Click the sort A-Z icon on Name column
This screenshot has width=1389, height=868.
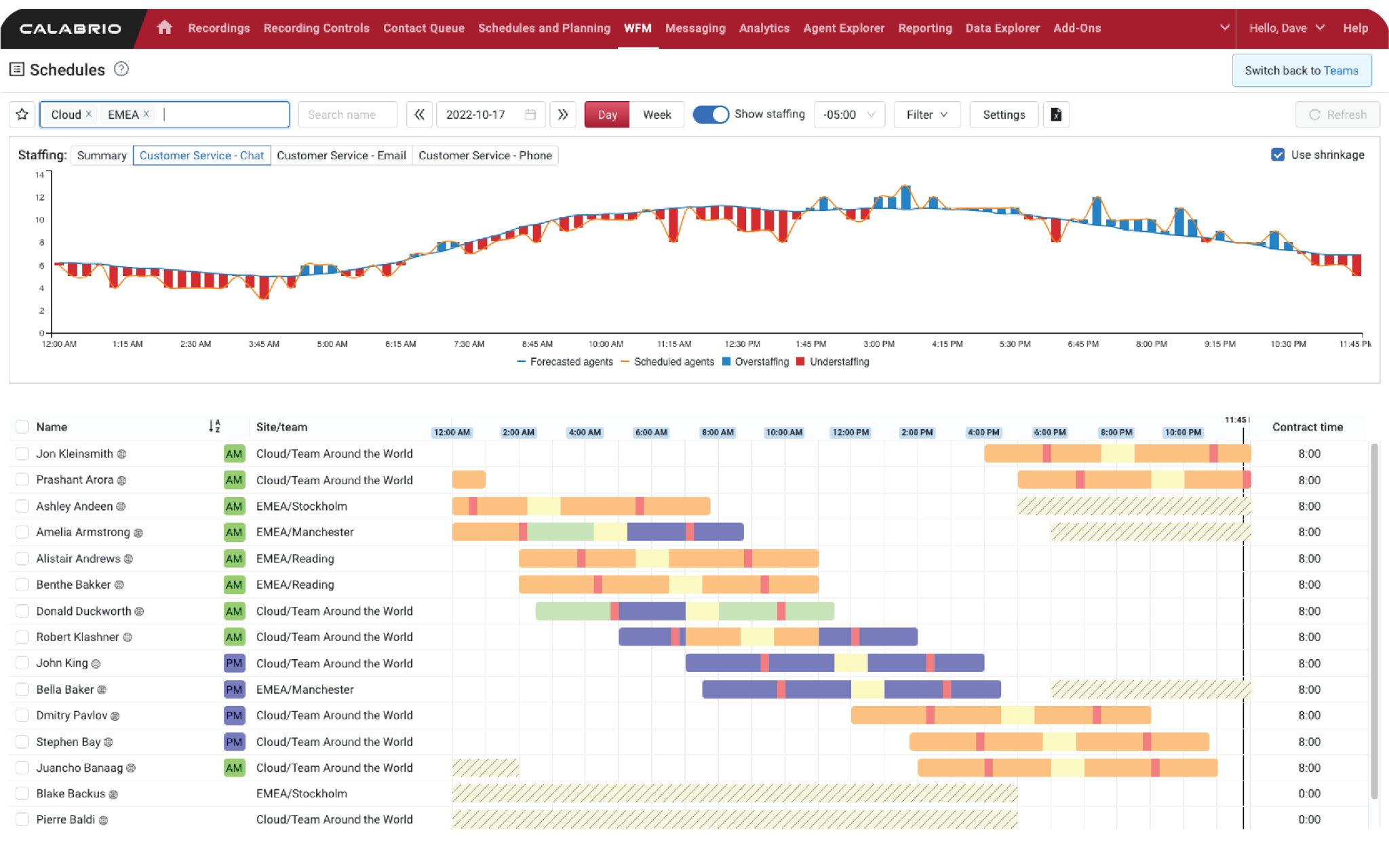point(214,427)
